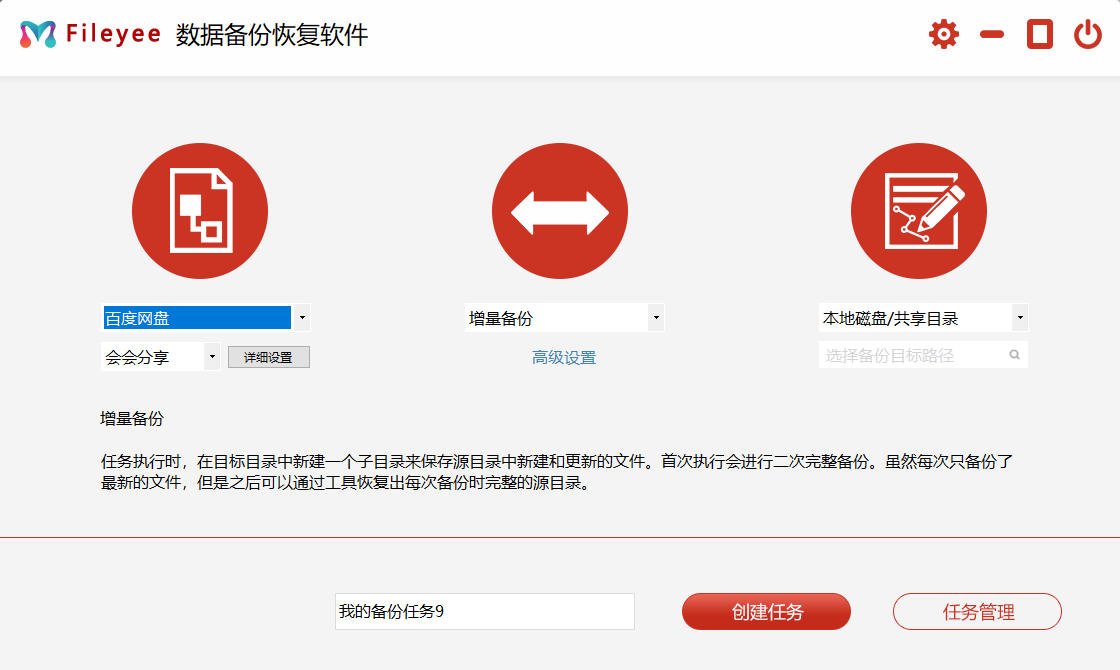
Task: Click the double-arrow backup mode icon
Action: pos(560,211)
